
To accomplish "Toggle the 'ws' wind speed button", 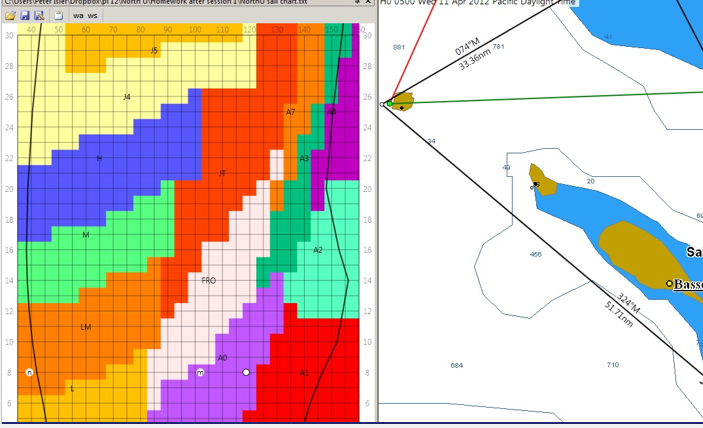I will (x=92, y=16).
